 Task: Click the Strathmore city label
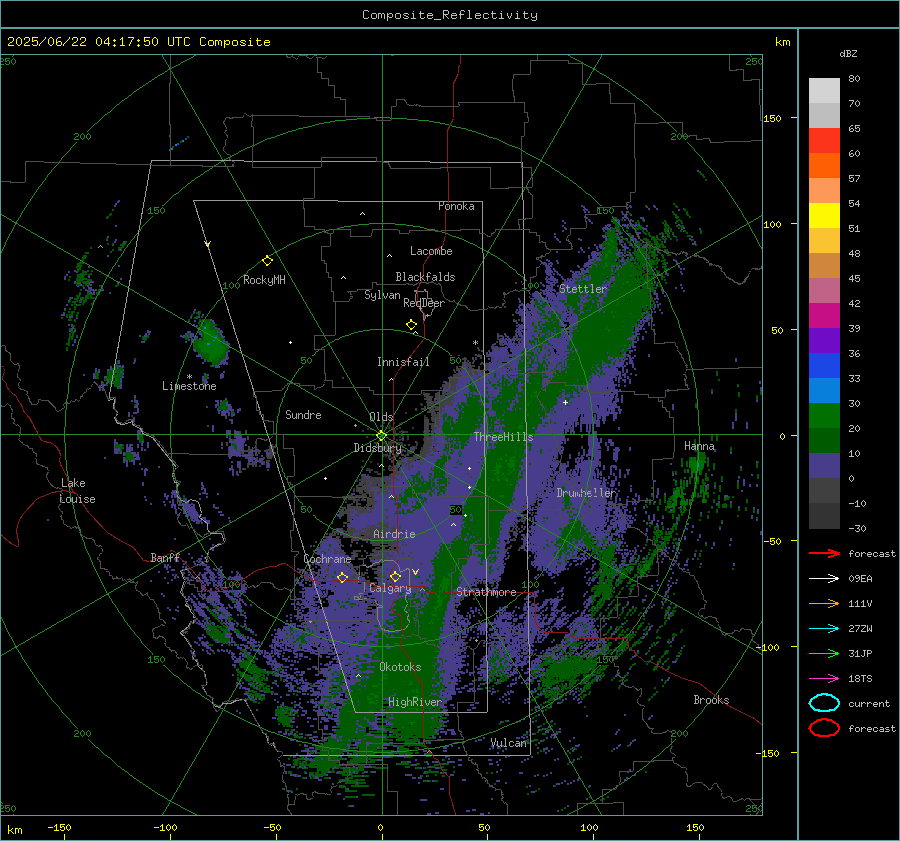pos(486,592)
